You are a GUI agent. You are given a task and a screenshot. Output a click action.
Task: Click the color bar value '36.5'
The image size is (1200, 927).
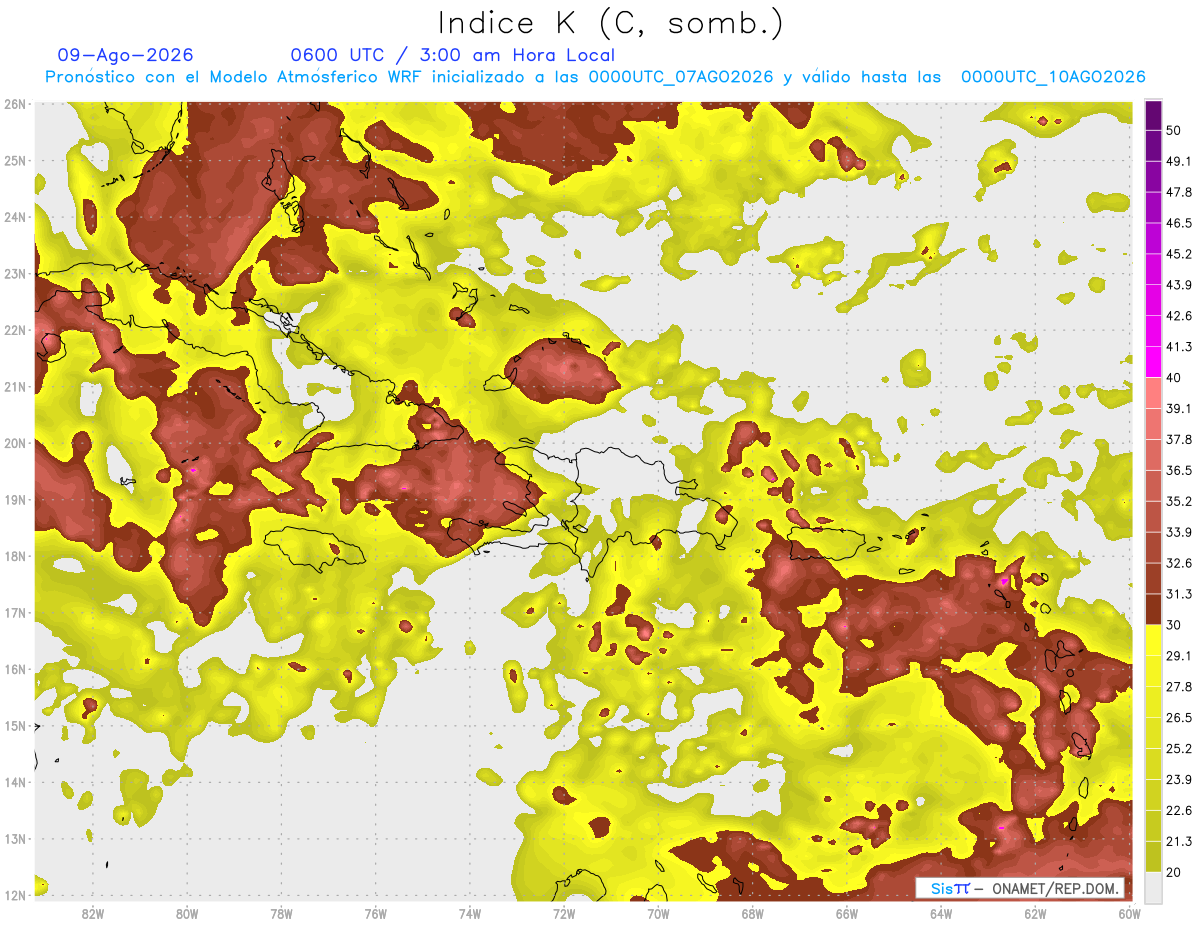pos(1178,470)
